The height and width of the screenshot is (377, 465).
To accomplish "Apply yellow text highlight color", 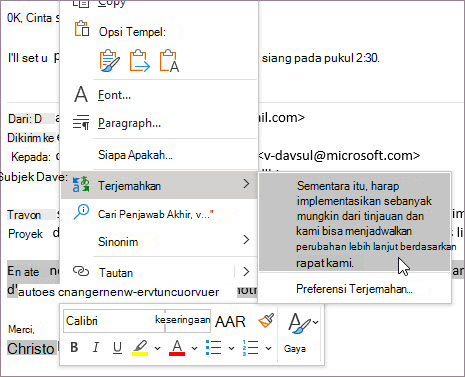I will pos(140,348).
